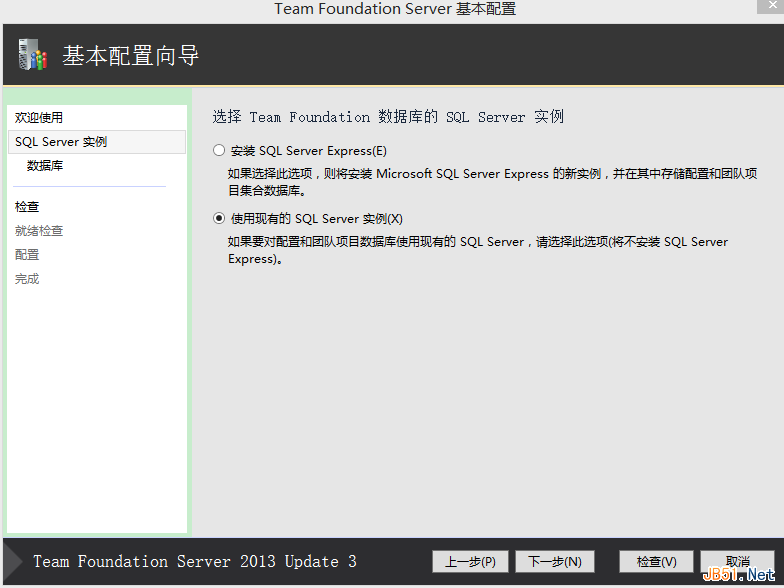Click the 检查(V) button
The width and height of the screenshot is (784, 588).
(x=656, y=562)
